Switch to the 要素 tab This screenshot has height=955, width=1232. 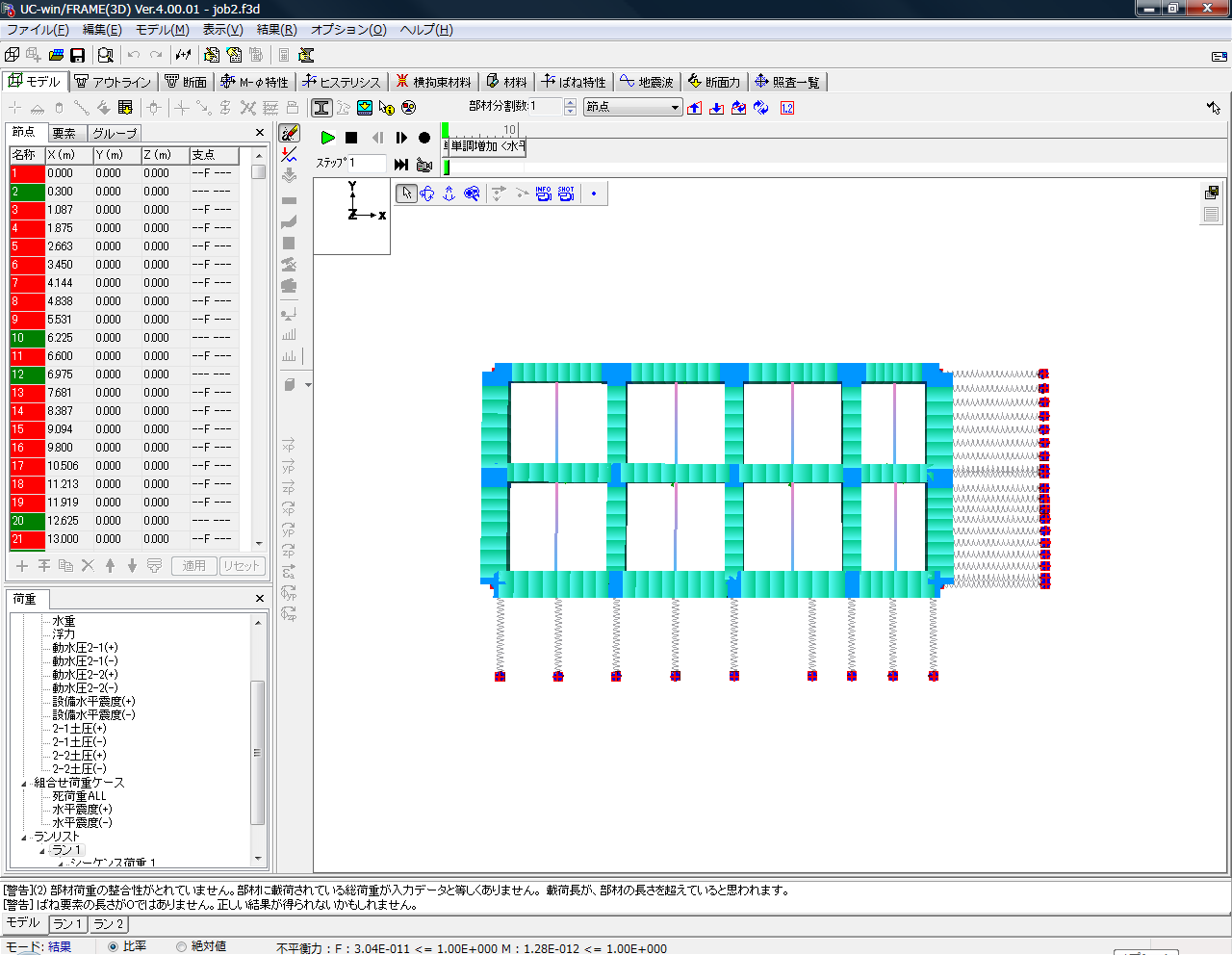64,133
